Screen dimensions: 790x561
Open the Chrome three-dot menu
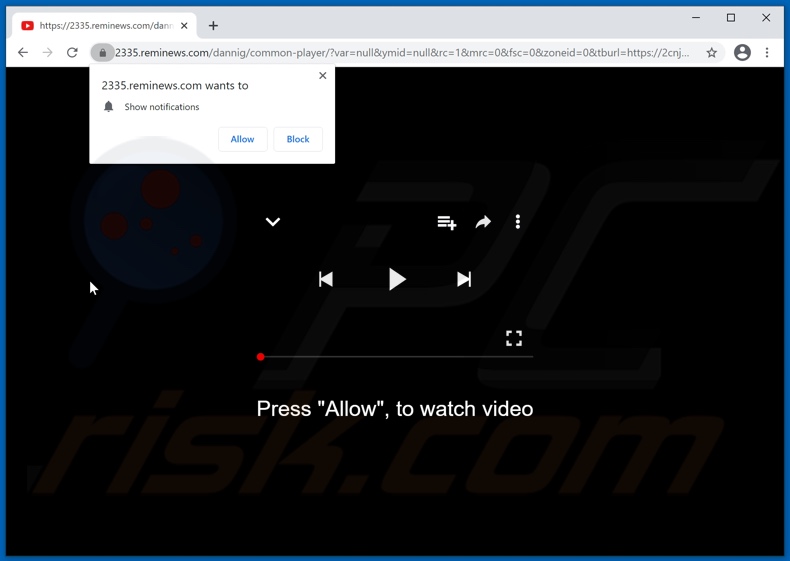[x=767, y=52]
